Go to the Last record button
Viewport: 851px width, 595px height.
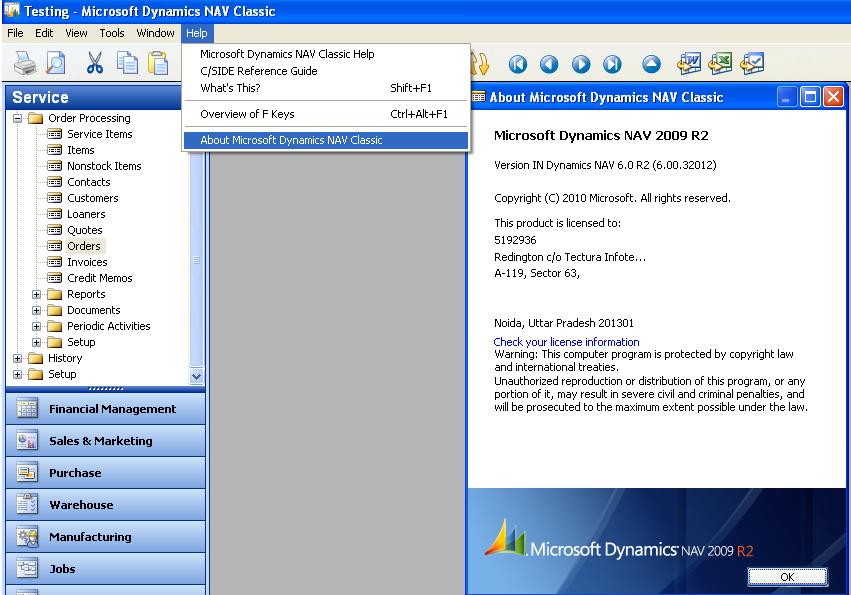coord(612,65)
